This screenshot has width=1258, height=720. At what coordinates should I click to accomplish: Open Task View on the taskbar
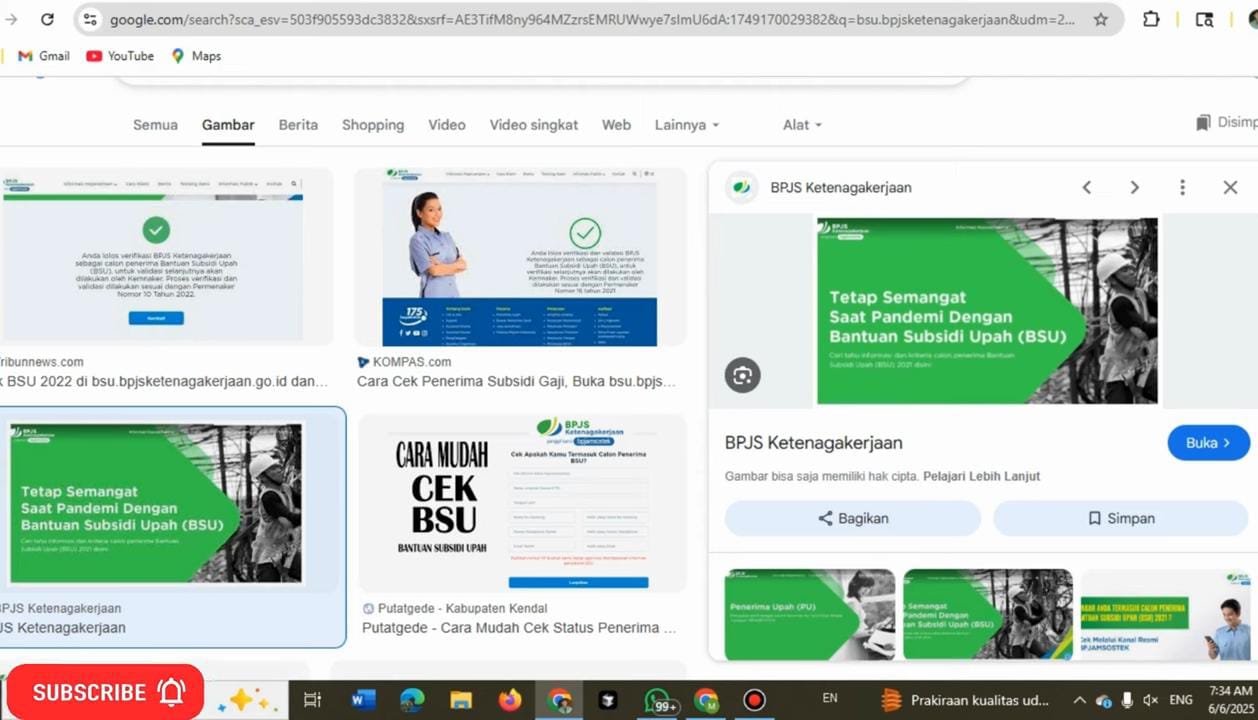coord(312,700)
